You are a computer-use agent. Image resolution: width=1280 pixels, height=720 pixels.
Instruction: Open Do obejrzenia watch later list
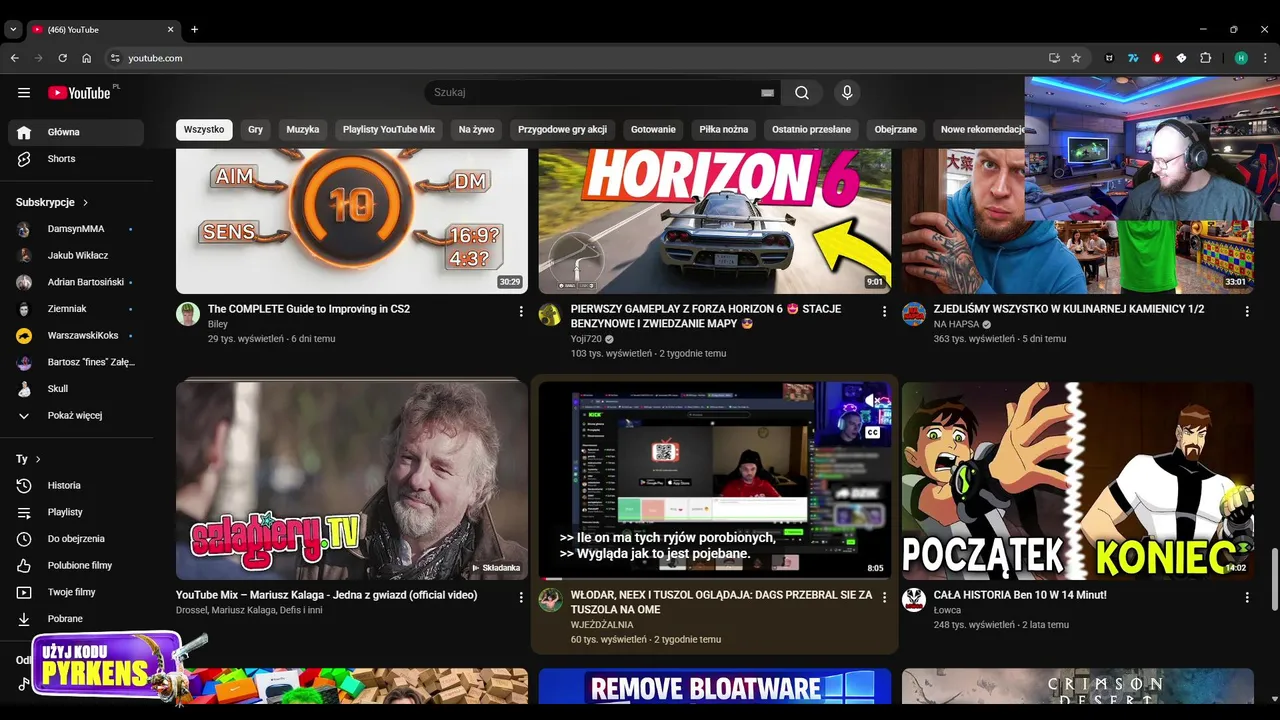point(76,539)
